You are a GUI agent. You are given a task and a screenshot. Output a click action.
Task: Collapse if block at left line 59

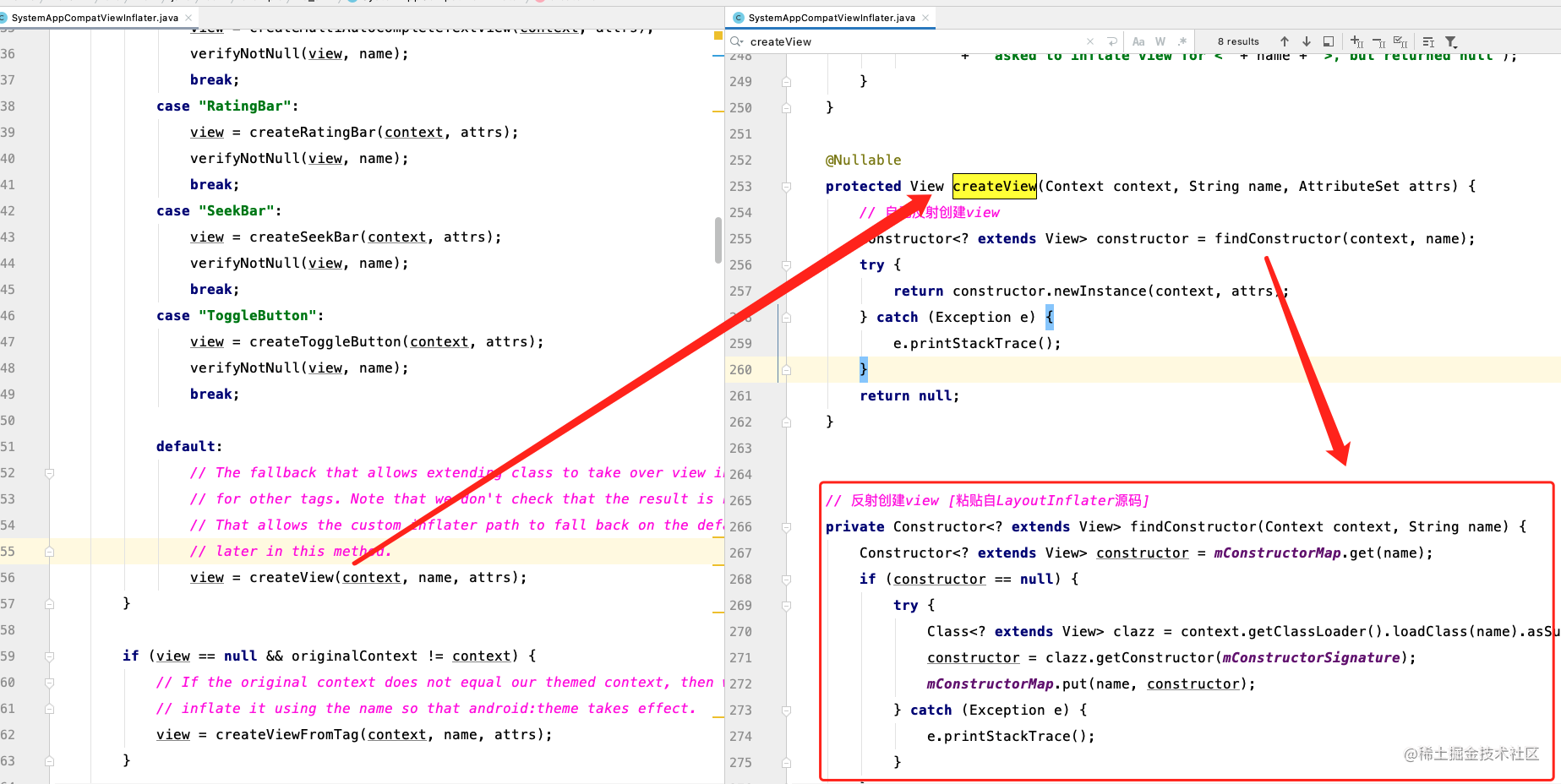(49, 656)
